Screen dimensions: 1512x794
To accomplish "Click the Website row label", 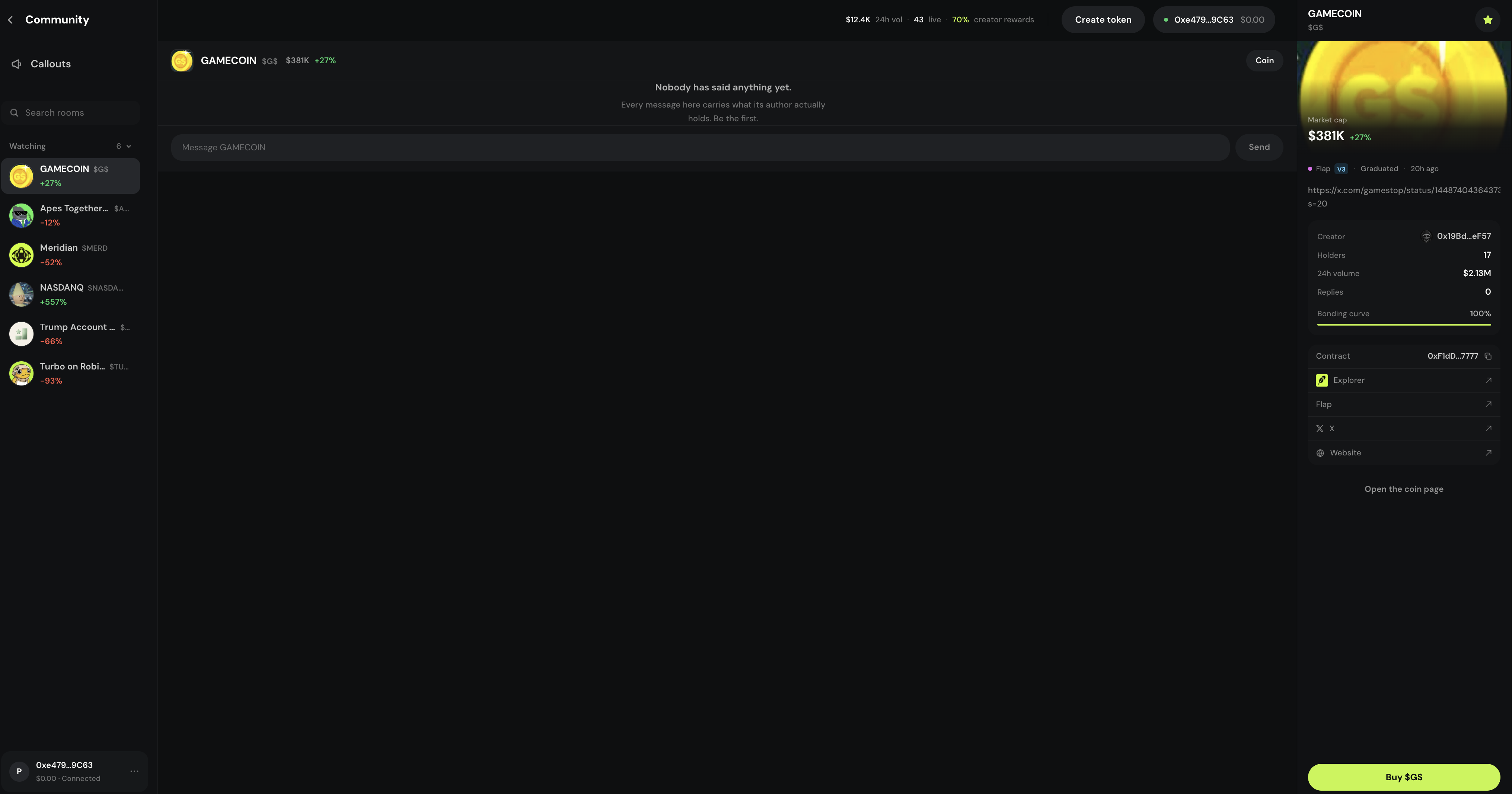I will [x=1345, y=453].
